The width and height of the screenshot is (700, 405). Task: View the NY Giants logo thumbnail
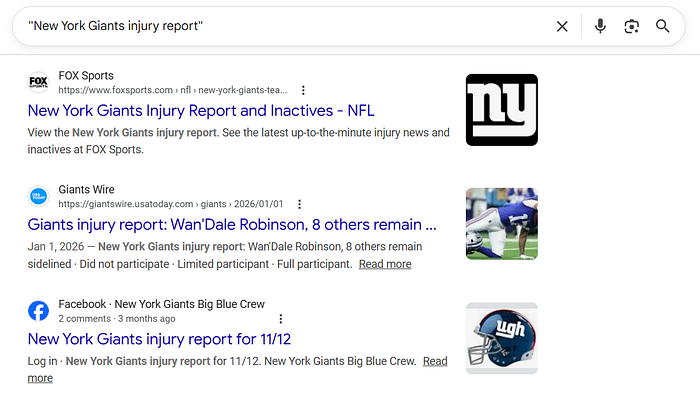tap(502, 110)
